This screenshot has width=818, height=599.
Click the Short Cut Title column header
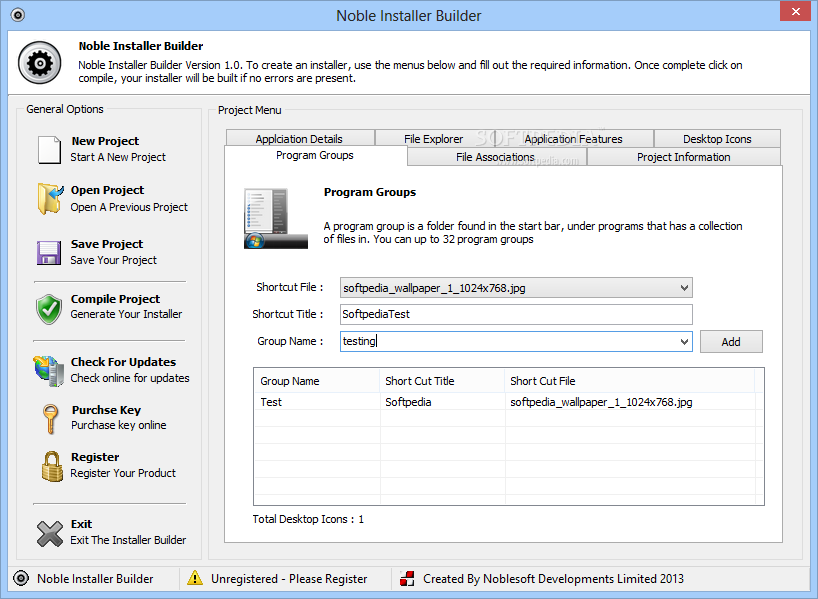click(x=442, y=381)
